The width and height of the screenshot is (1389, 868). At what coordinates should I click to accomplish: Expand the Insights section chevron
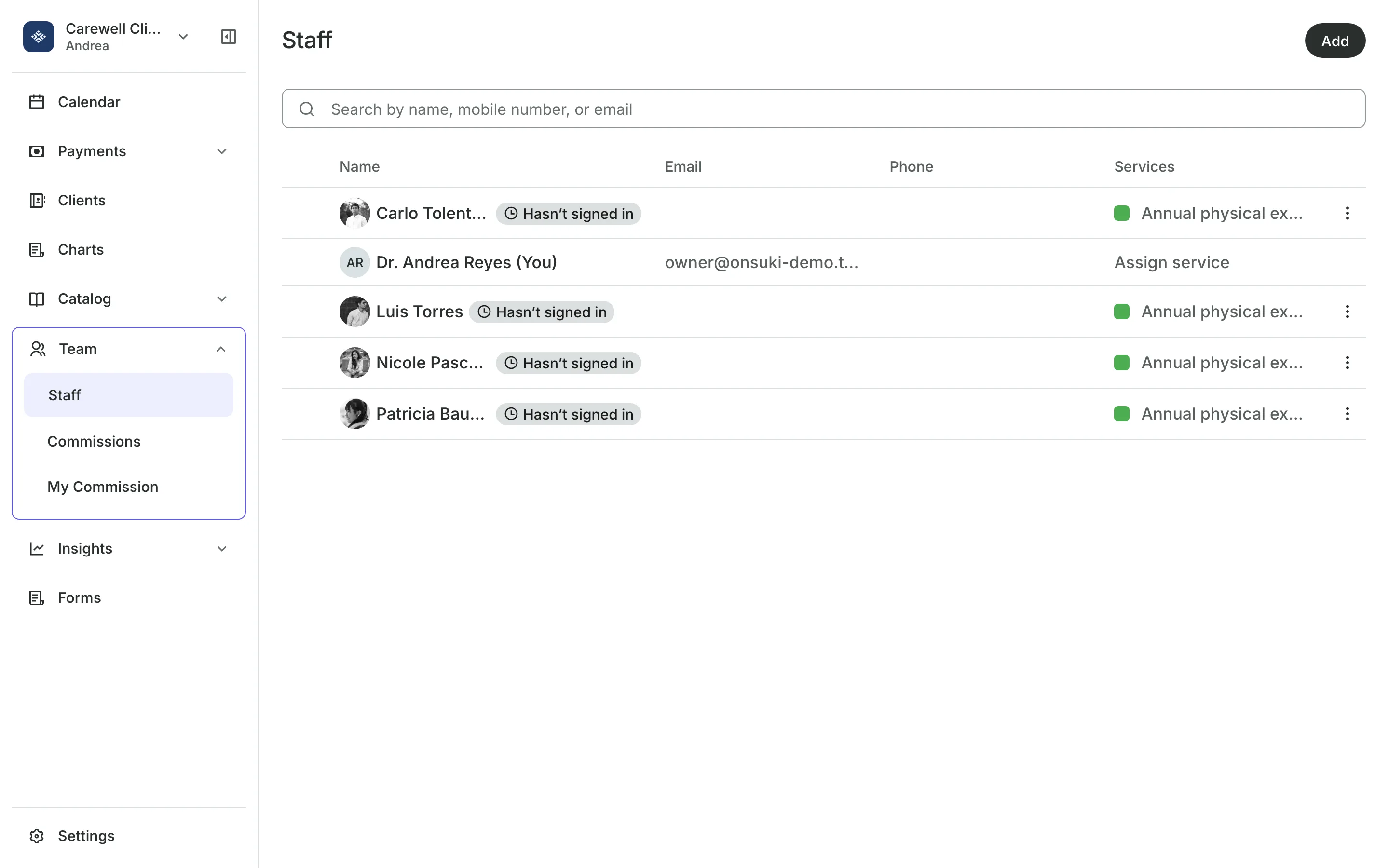coord(221,548)
